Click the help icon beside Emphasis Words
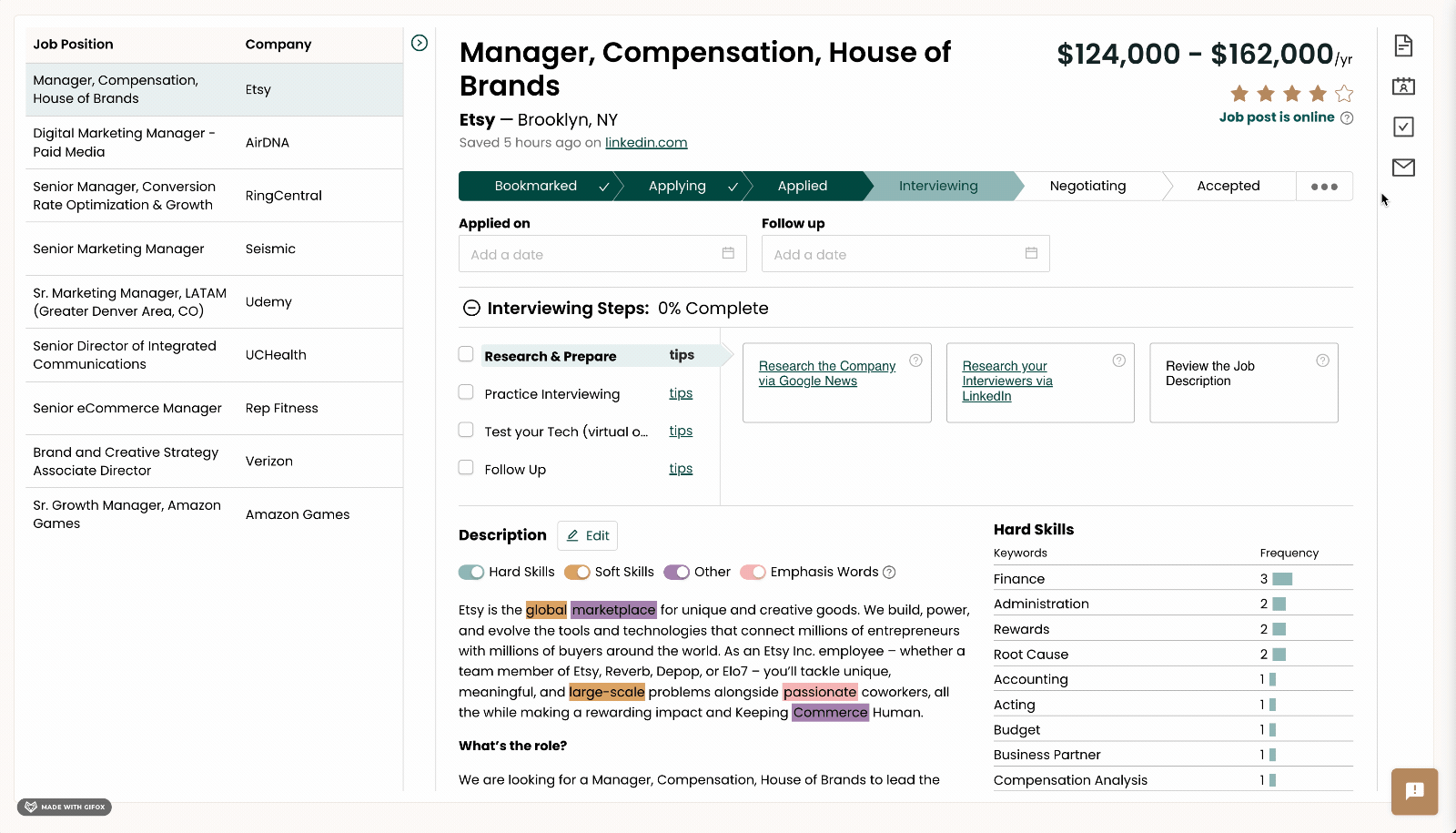 [x=890, y=573]
